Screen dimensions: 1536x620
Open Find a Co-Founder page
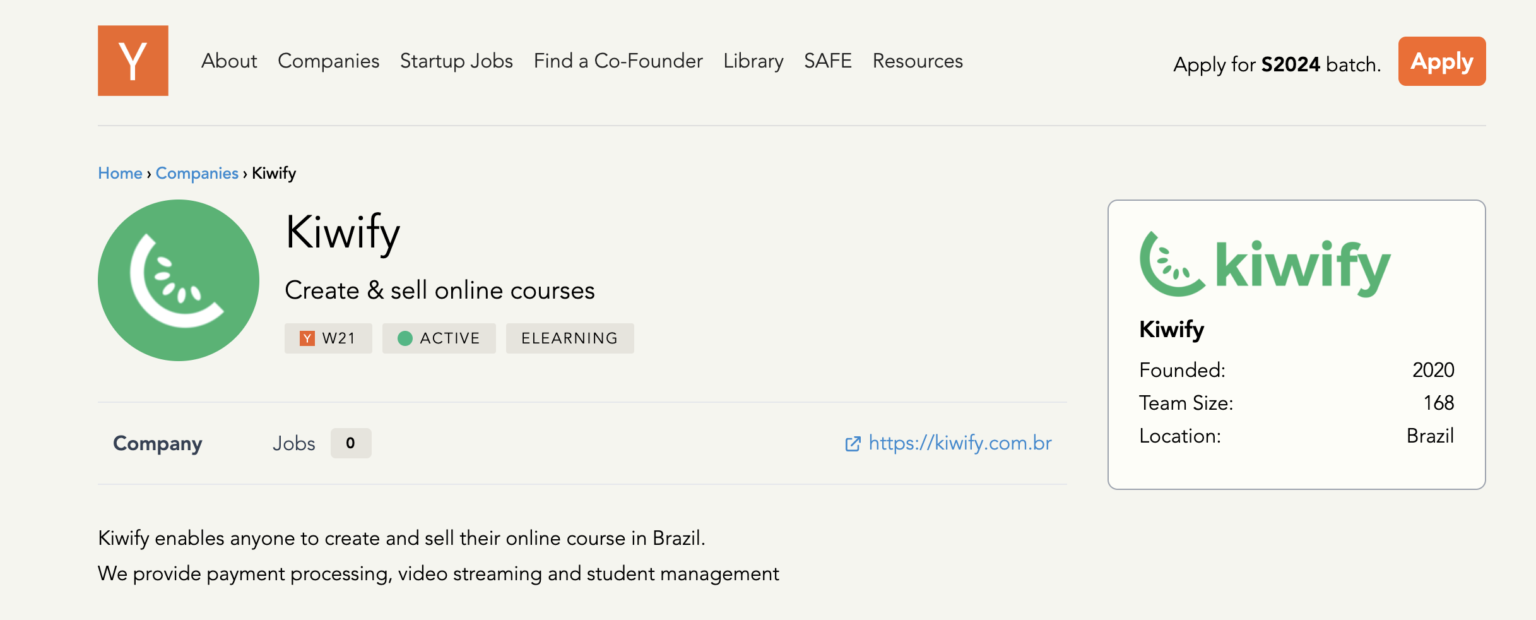point(618,61)
